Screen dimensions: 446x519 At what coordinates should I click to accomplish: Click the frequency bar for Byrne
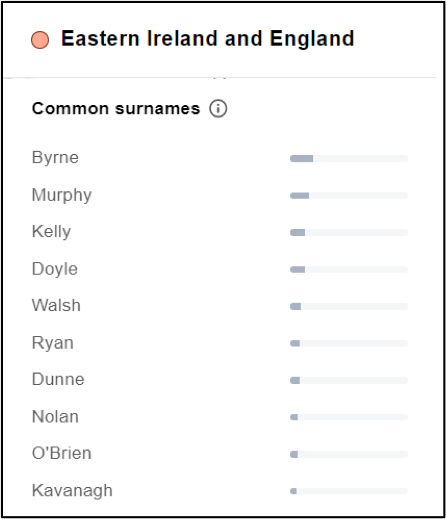point(349,158)
